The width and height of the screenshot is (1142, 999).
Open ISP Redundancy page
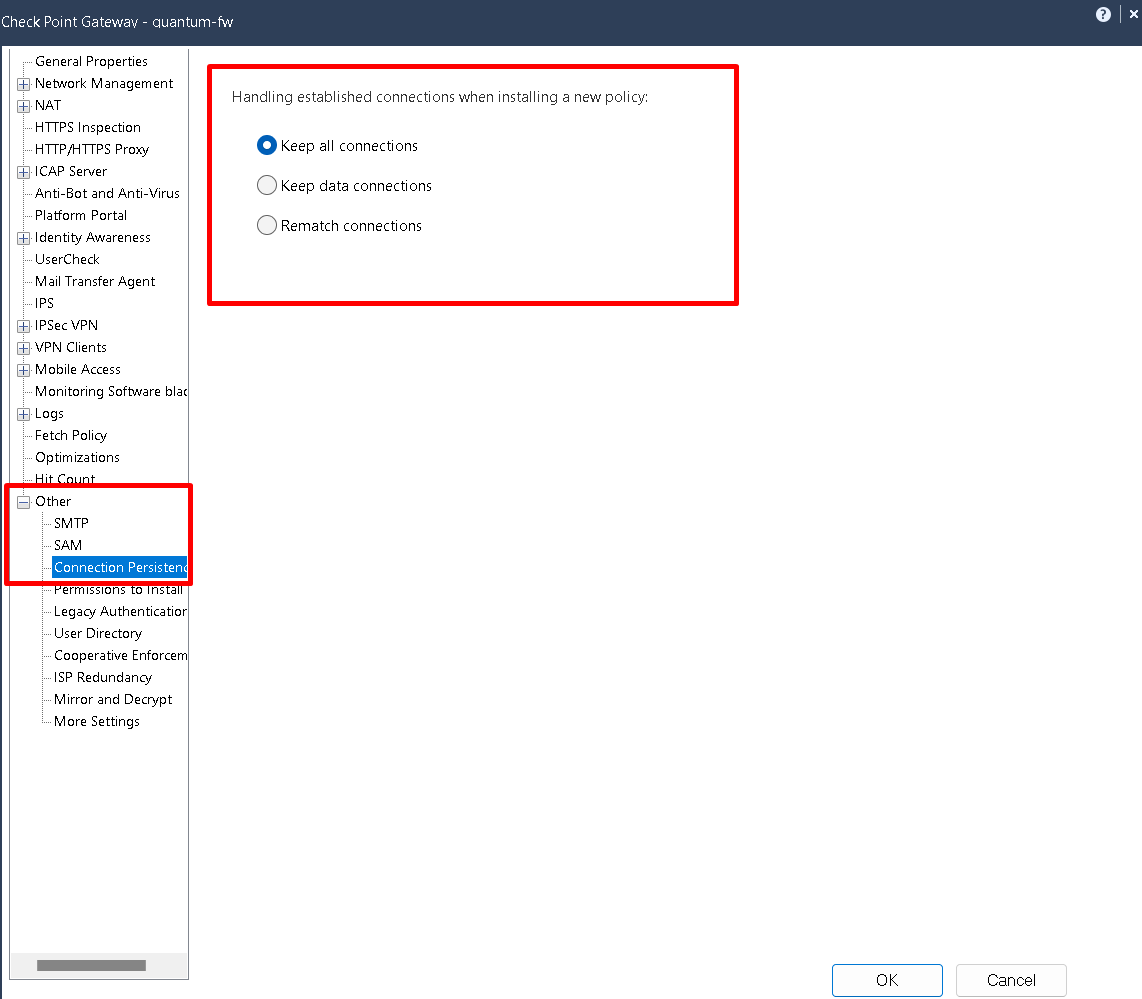pyautogui.click(x=103, y=677)
